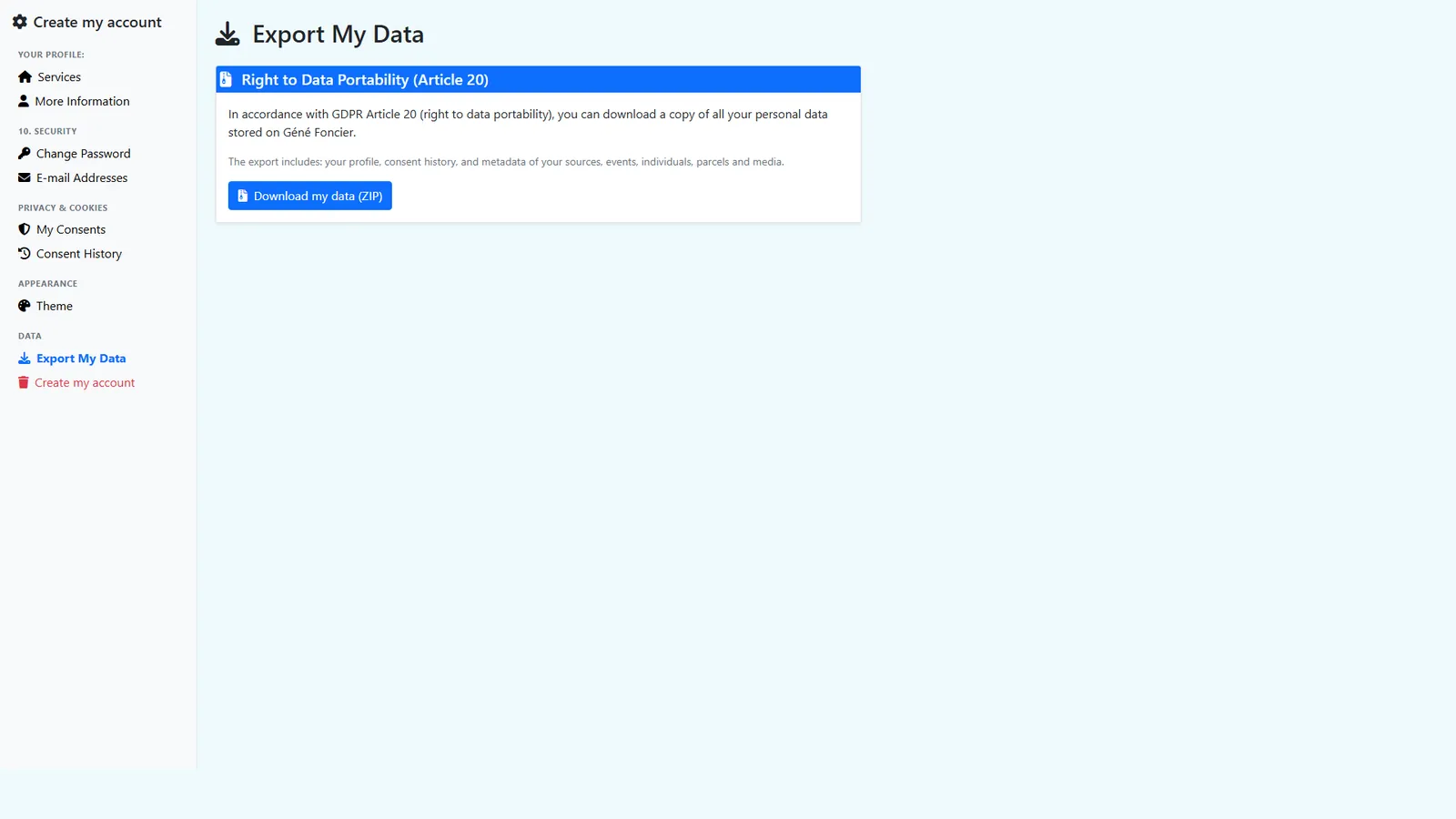The height and width of the screenshot is (819, 1456).
Task: Click the text 'The export includes: your profile'
Action: click(506, 162)
